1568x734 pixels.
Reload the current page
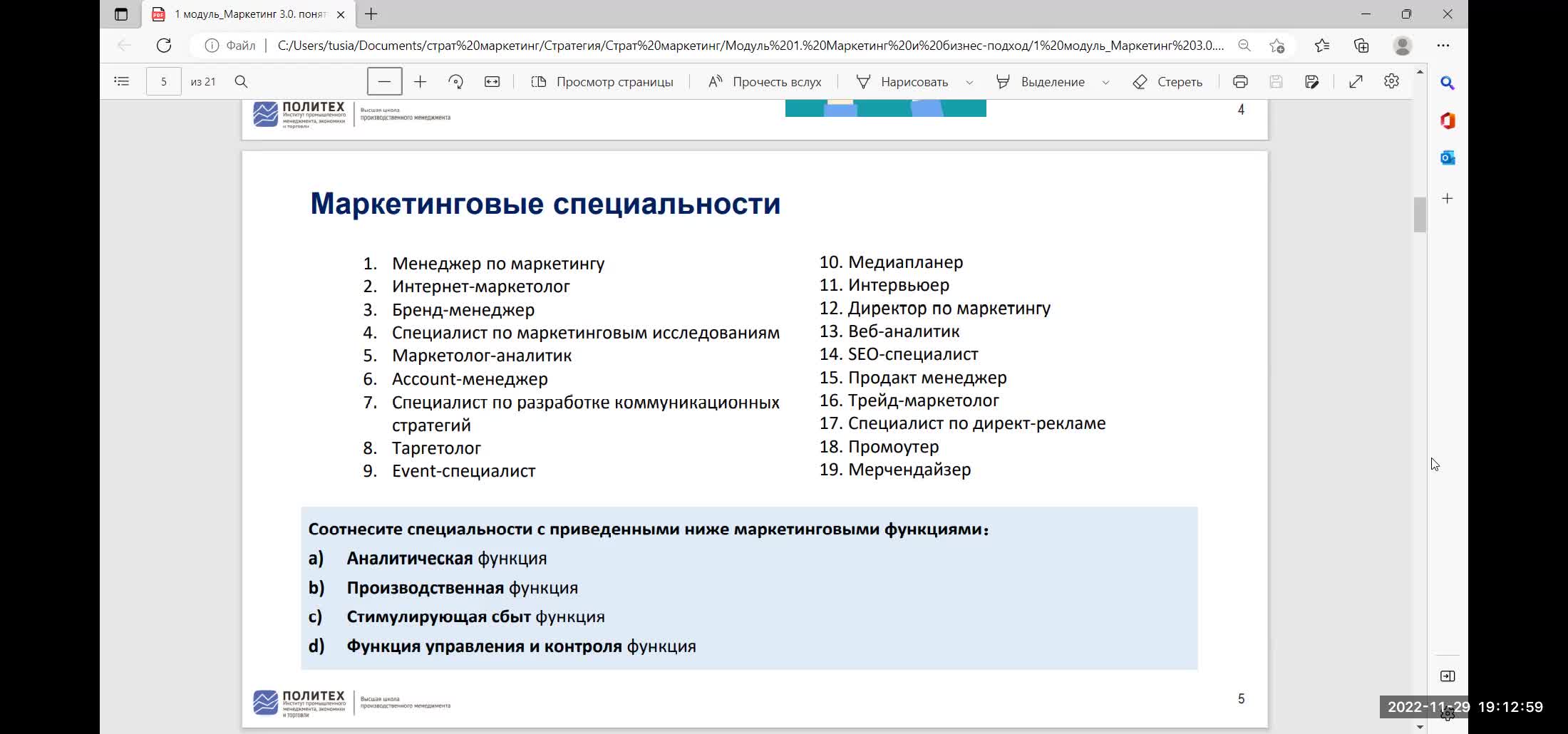(164, 46)
